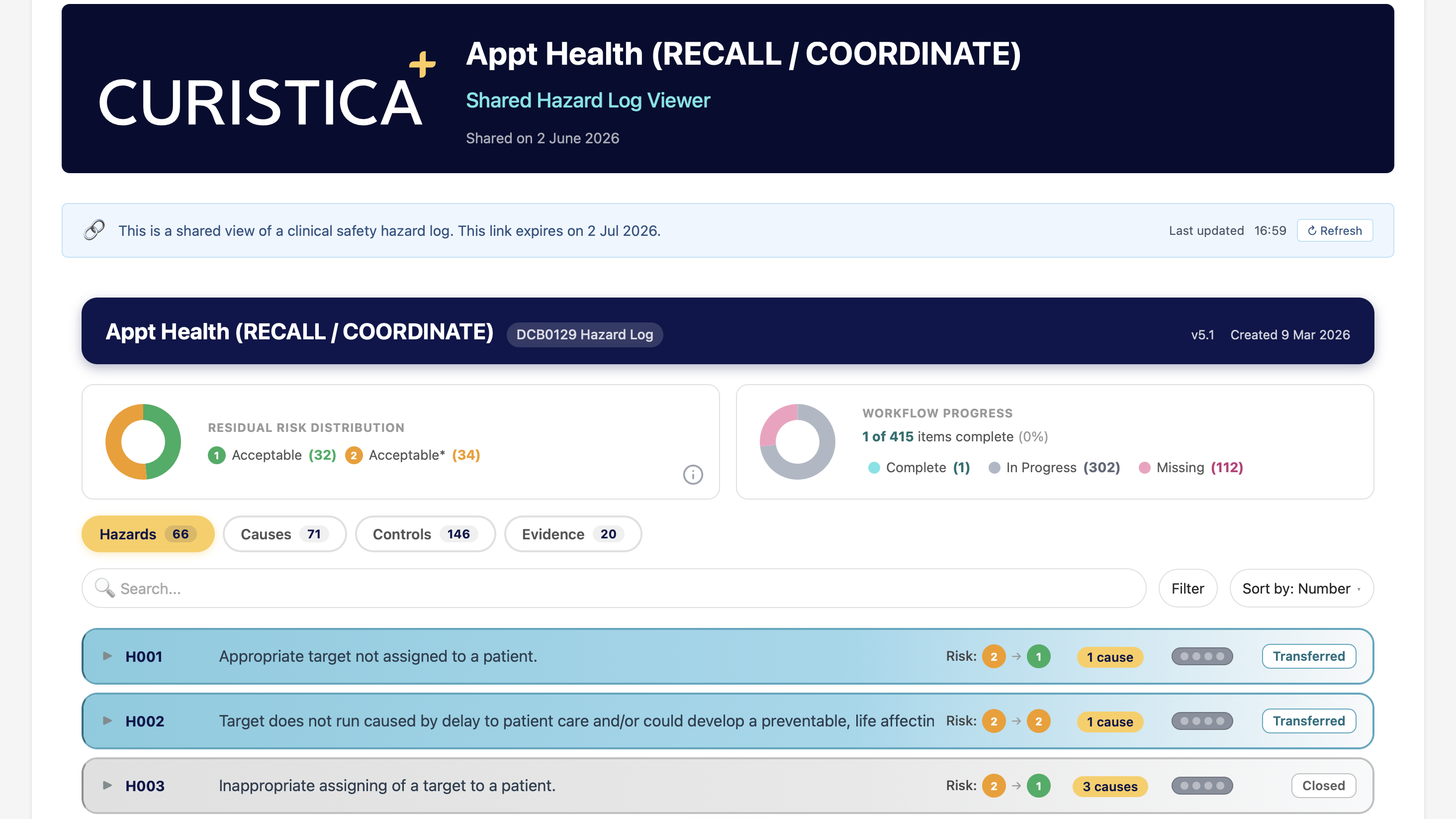
Task: Click the chain link icon in banner
Action: (94, 230)
